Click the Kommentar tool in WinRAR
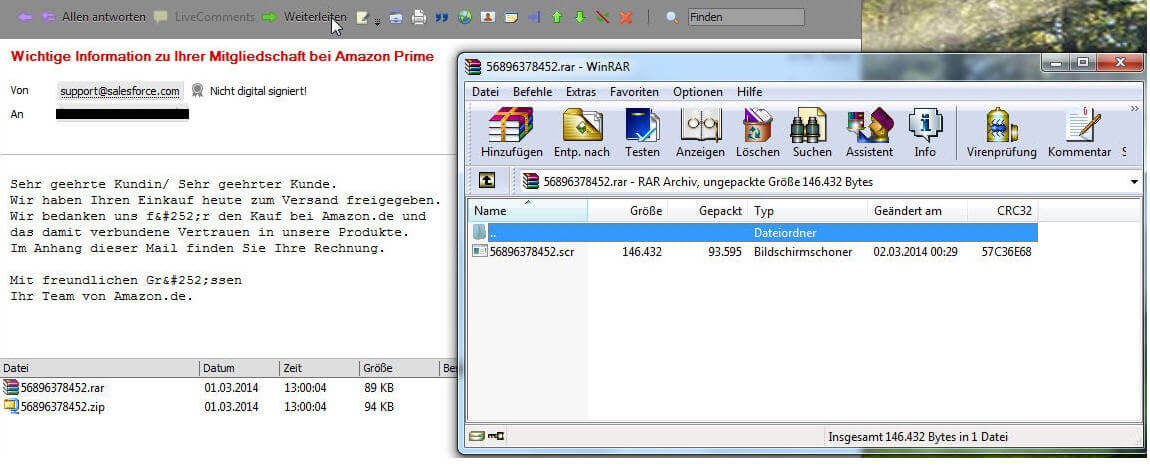The width and height of the screenshot is (1150, 468). pos(1079,133)
